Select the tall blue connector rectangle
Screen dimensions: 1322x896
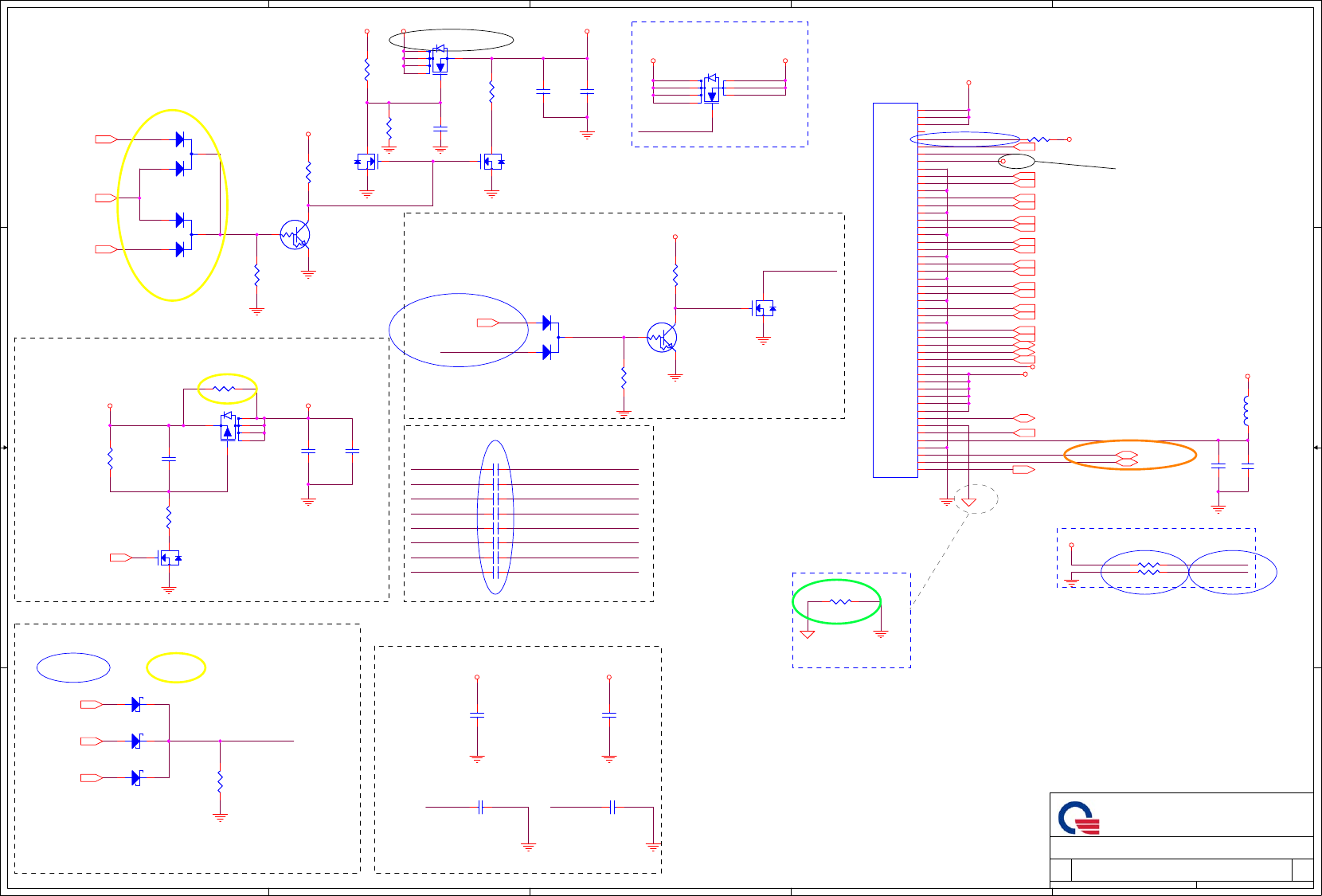pyautogui.click(x=895, y=290)
